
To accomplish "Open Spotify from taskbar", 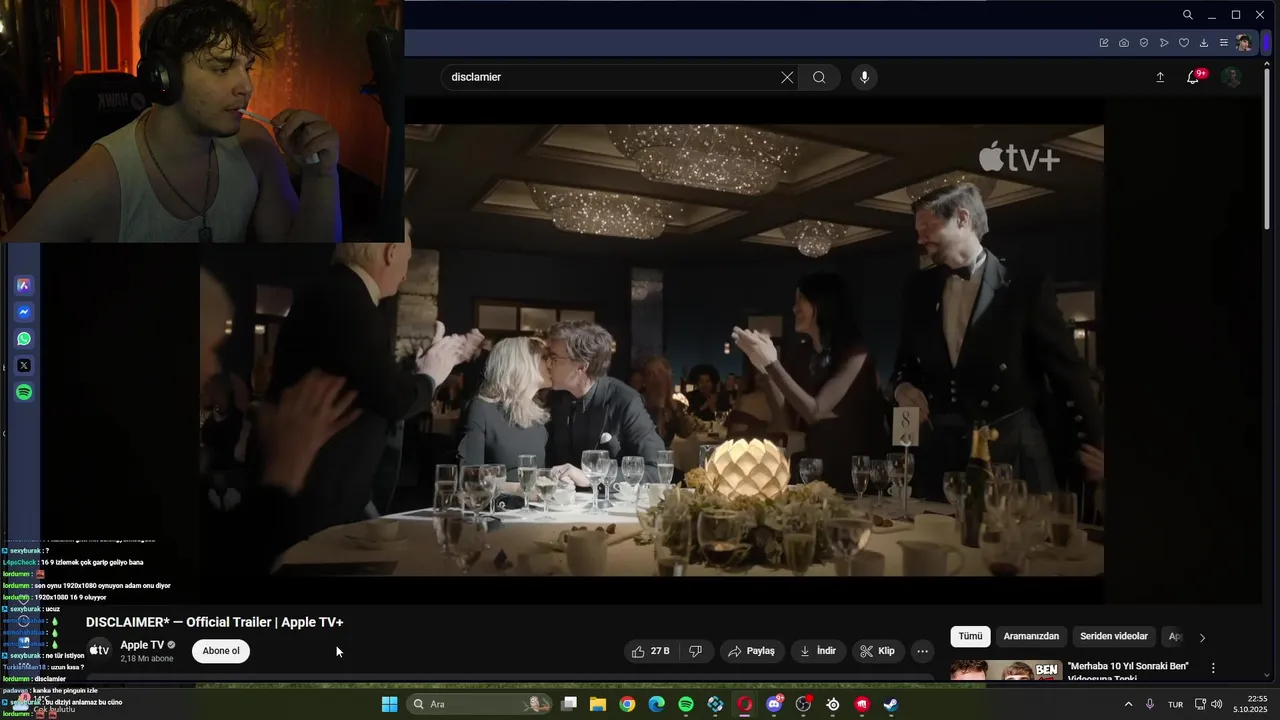I will point(686,704).
